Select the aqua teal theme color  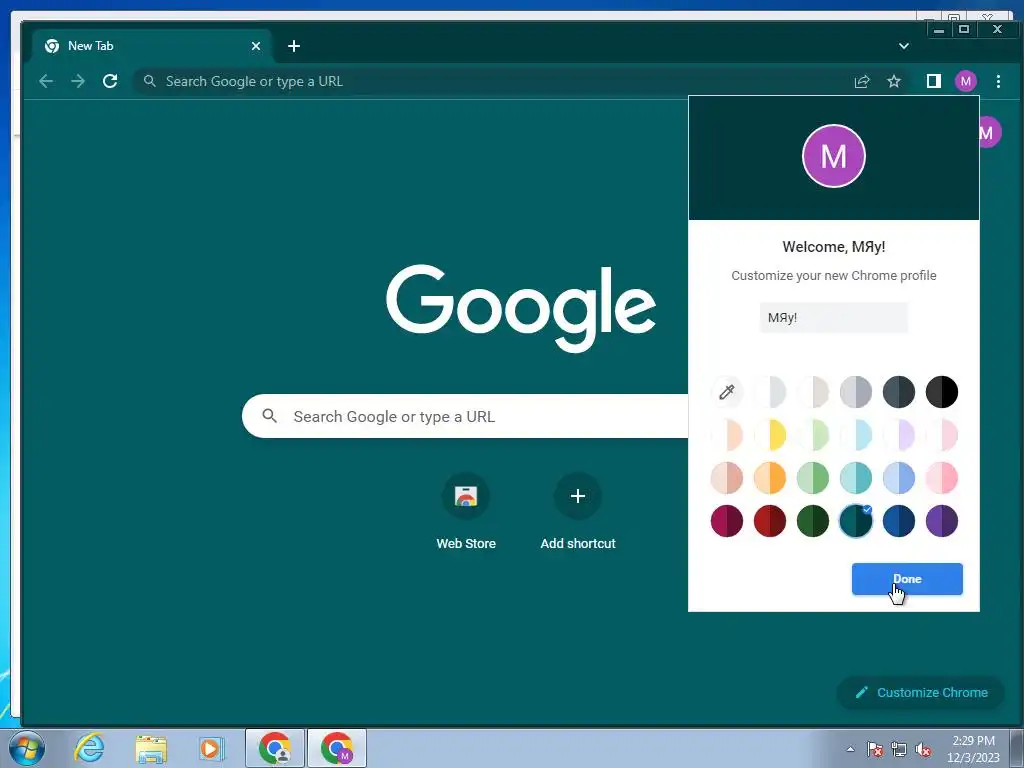856,478
